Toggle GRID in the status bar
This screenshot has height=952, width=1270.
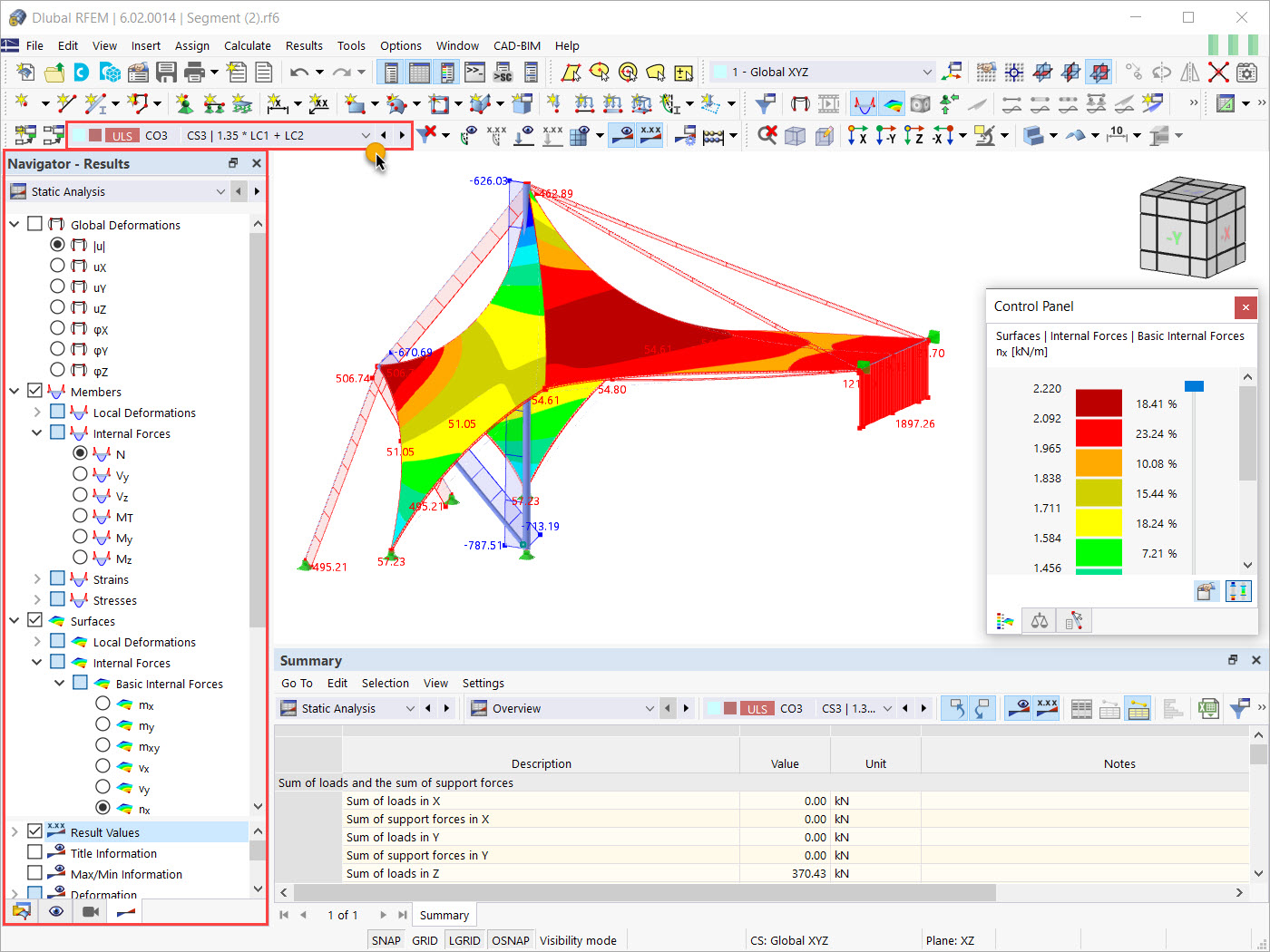(x=425, y=940)
